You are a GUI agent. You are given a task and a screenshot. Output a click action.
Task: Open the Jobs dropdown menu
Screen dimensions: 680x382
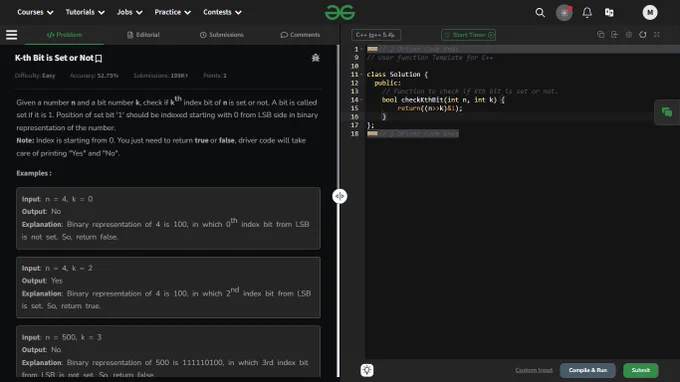click(x=129, y=13)
